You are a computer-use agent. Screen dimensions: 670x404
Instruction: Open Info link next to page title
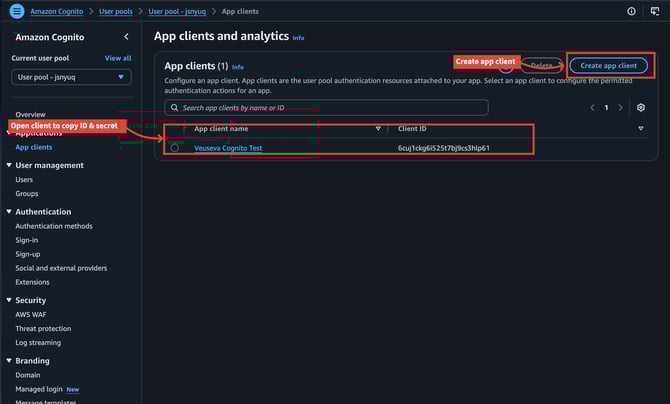pos(298,38)
